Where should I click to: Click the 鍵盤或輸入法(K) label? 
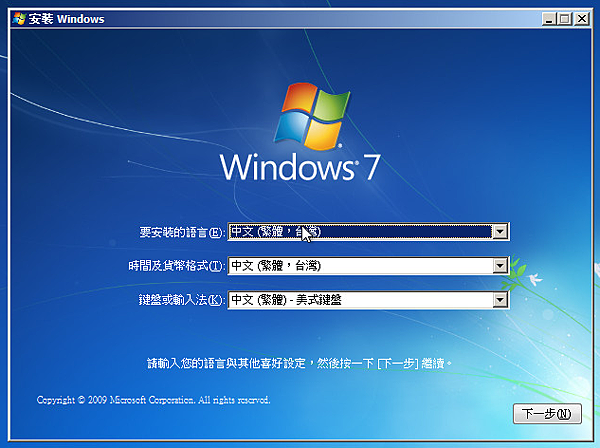click(x=181, y=300)
